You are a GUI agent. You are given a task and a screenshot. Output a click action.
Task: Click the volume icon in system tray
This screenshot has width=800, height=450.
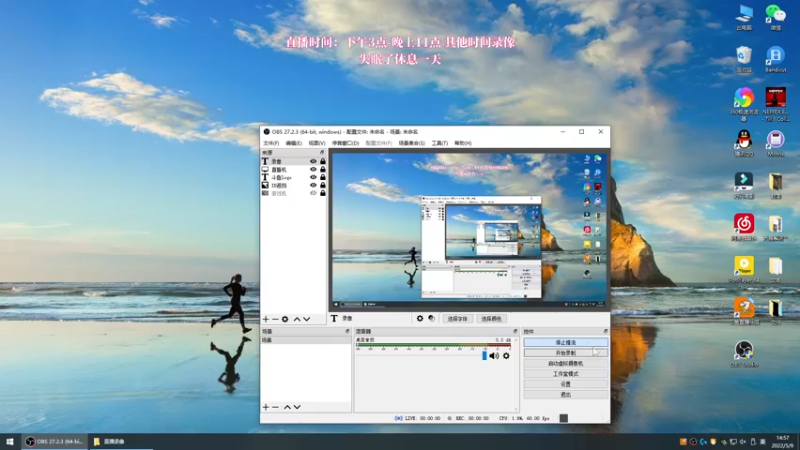click(743, 442)
